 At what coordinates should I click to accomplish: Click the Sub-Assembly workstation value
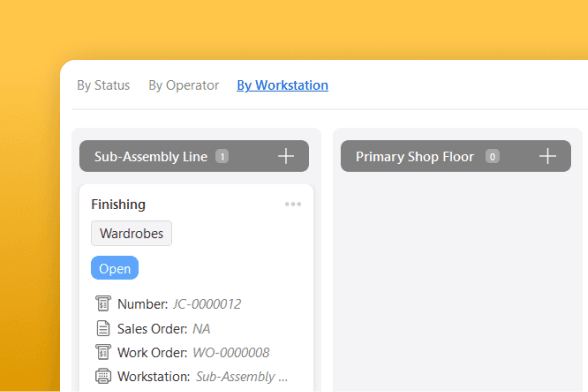[x=242, y=377]
